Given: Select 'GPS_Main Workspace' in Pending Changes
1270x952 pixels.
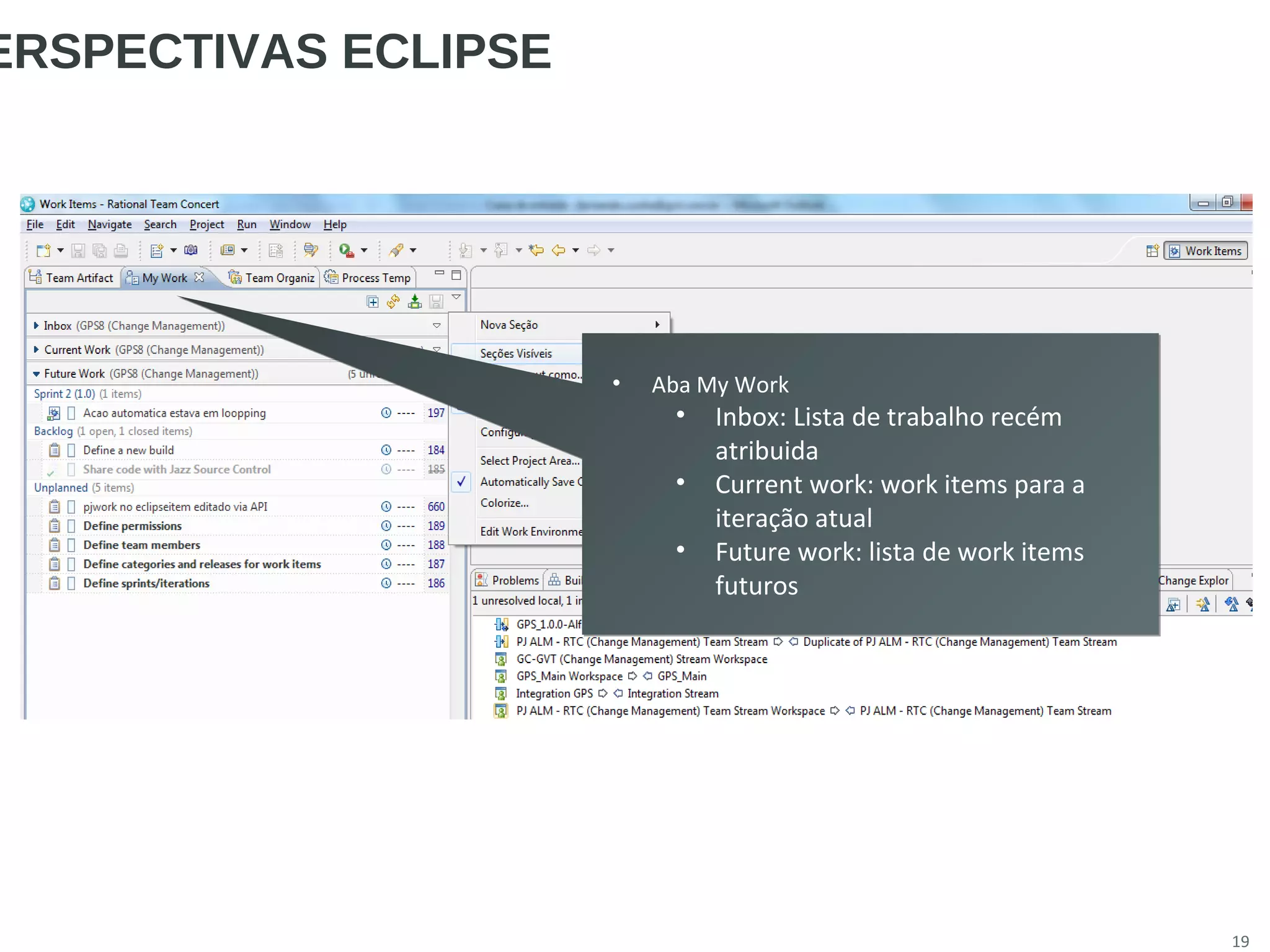Looking at the screenshot, I should (x=569, y=676).
